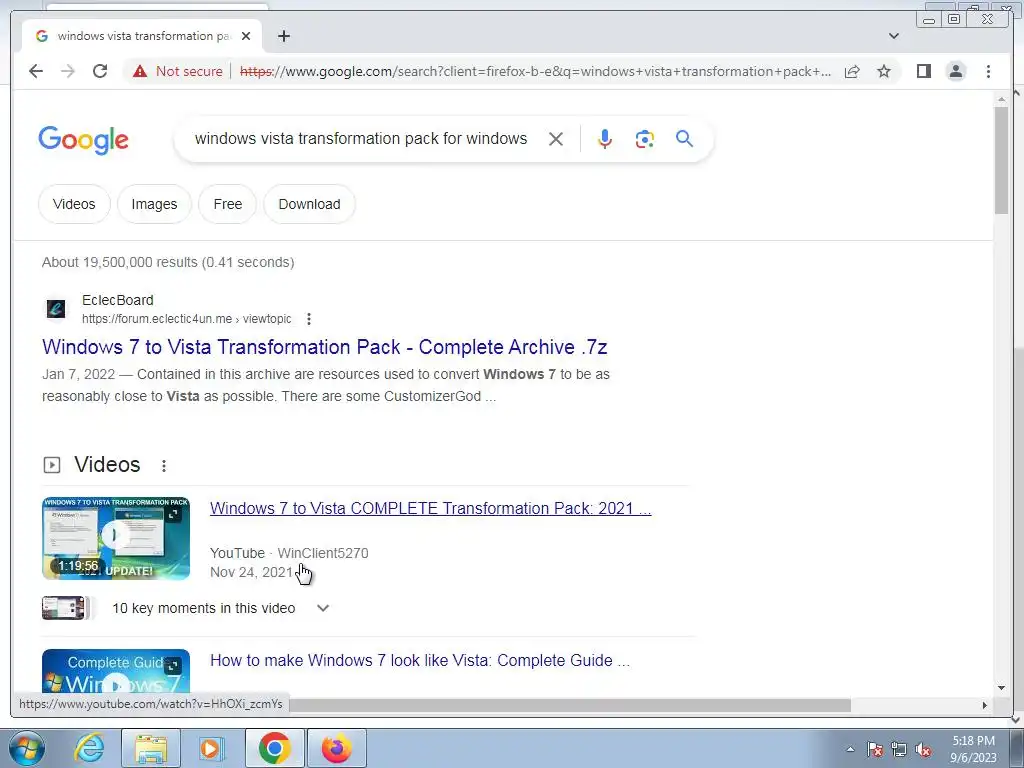Click the results count text
Image resolution: width=1024 pixels, height=768 pixels.
pos(168,262)
